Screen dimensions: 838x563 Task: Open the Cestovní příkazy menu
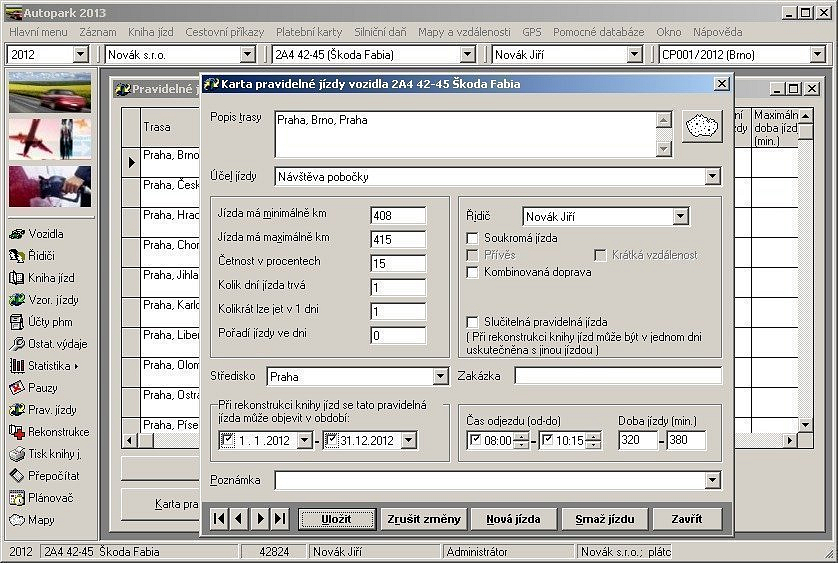[225, 32]
